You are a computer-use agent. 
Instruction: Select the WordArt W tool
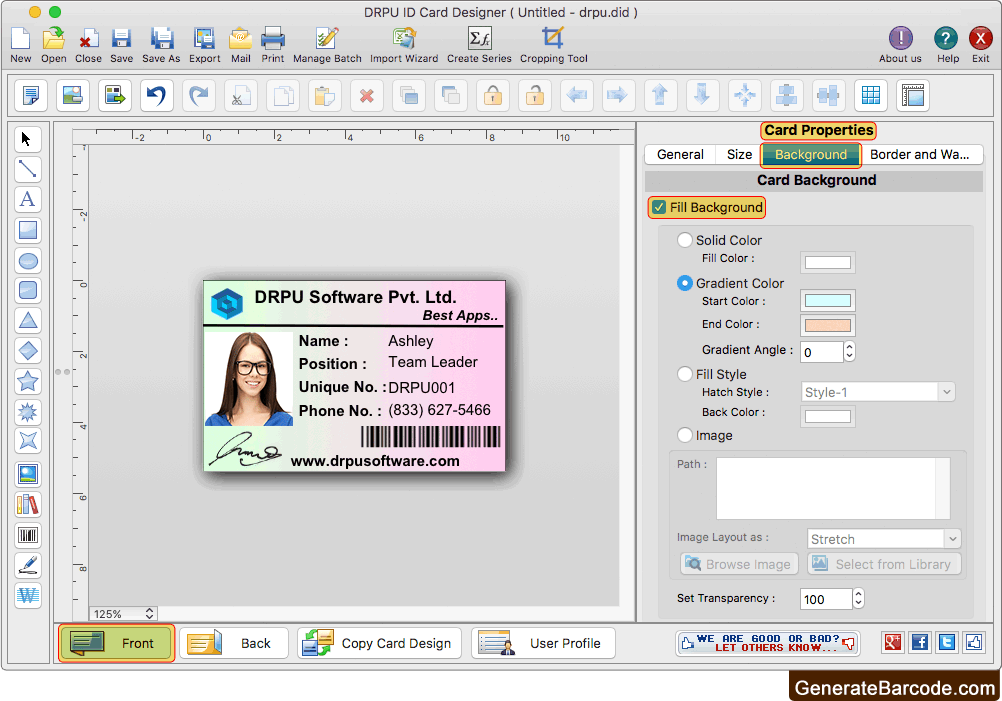click(27, 596)
